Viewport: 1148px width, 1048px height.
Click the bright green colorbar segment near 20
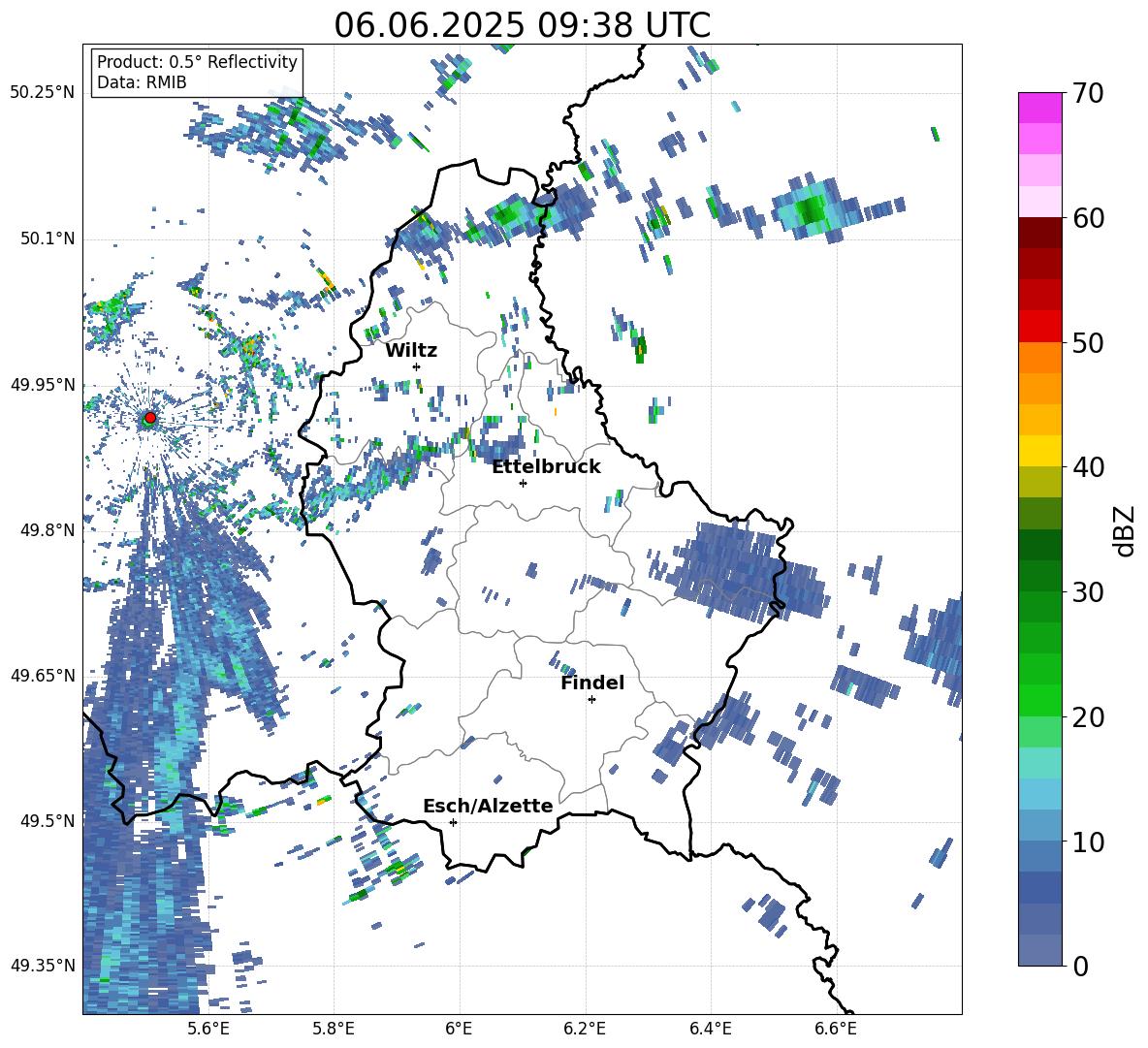[x=1040, y=700]
